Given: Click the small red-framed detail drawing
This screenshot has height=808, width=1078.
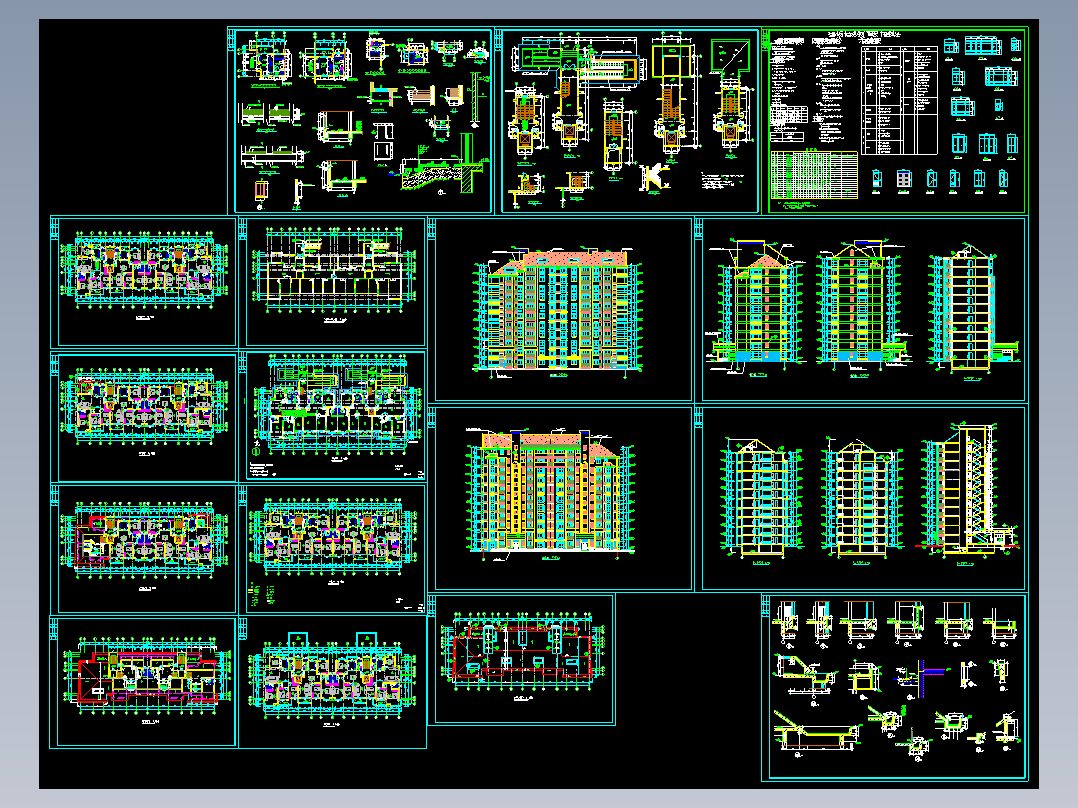Looking at the screenshot, I should coord(261,190).
